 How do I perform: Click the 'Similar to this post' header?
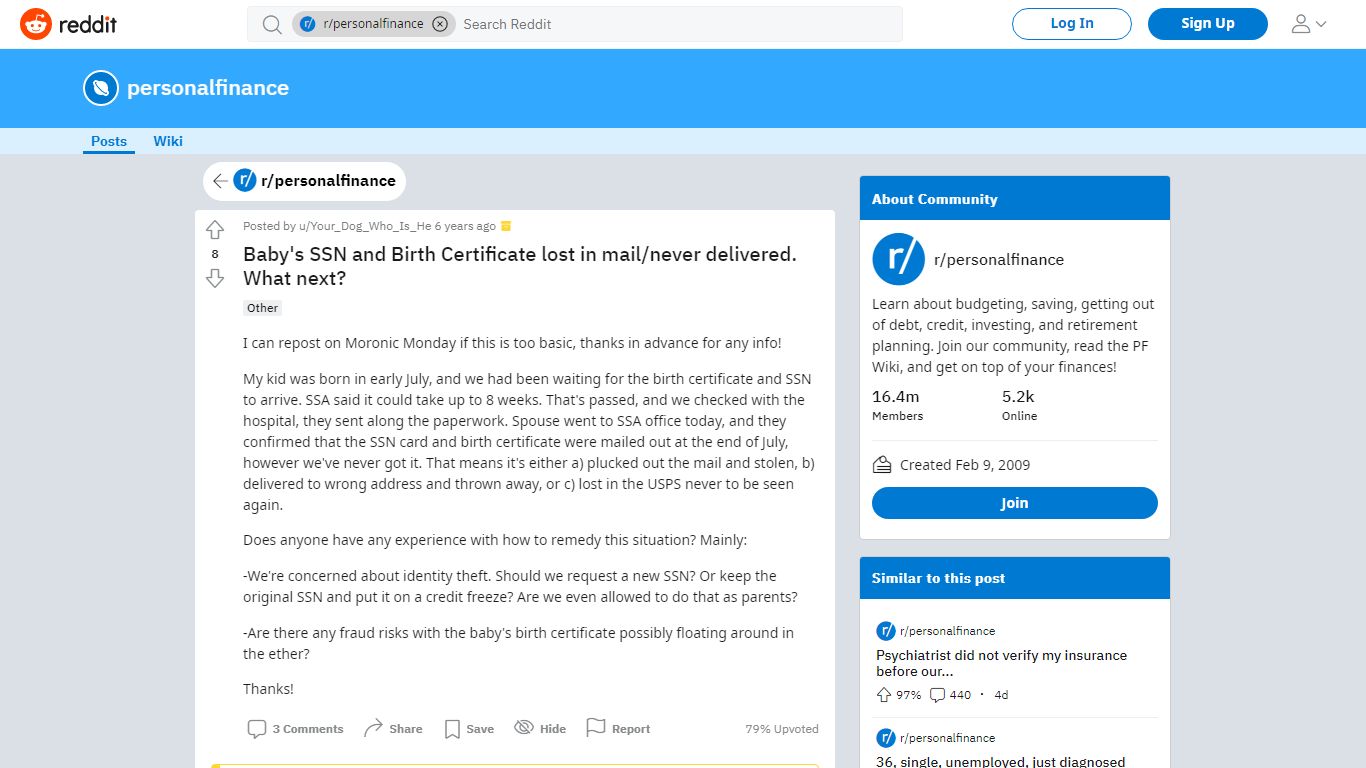click(x=938, y=578)
